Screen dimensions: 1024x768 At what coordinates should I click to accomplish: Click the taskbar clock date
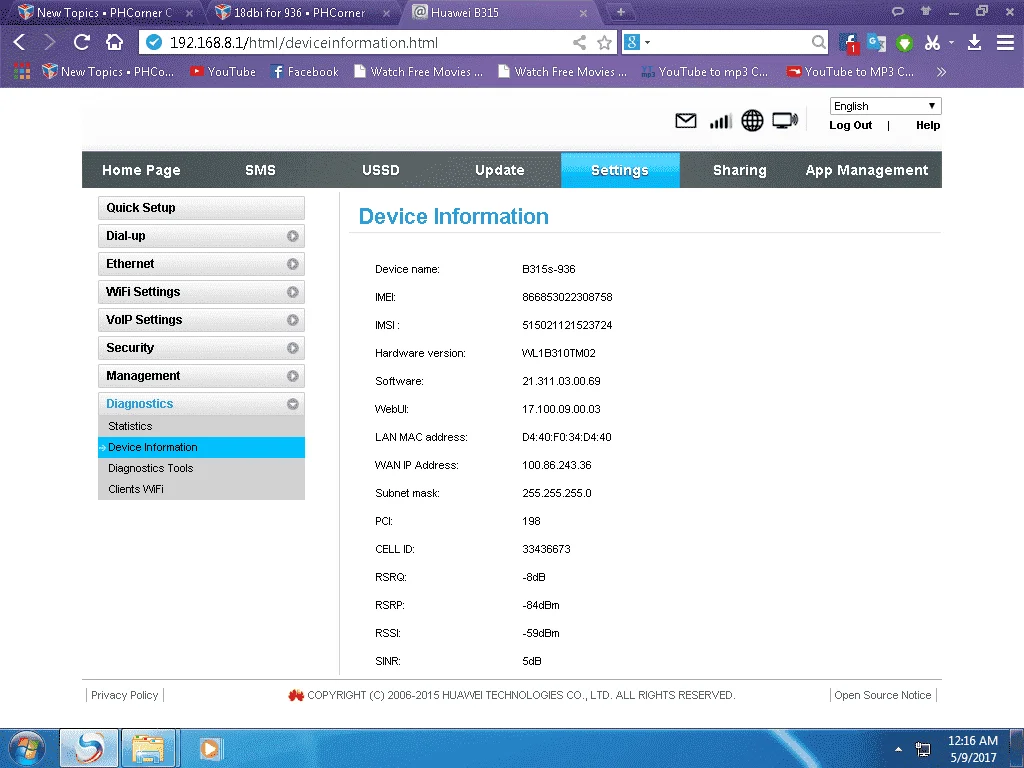click(x=973, y=749)
